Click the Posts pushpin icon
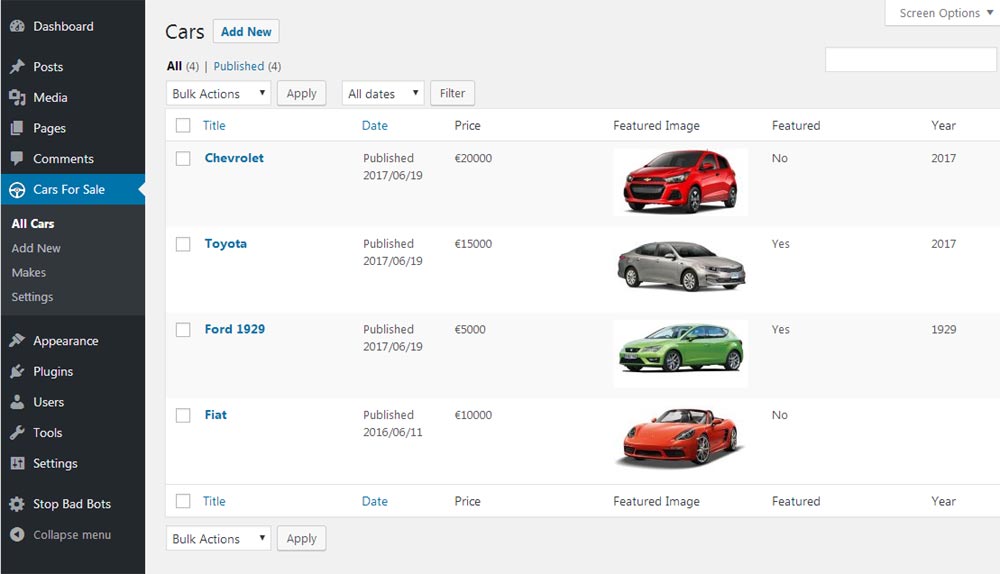The image size is (1000, 574). click(x=17, y=67)
